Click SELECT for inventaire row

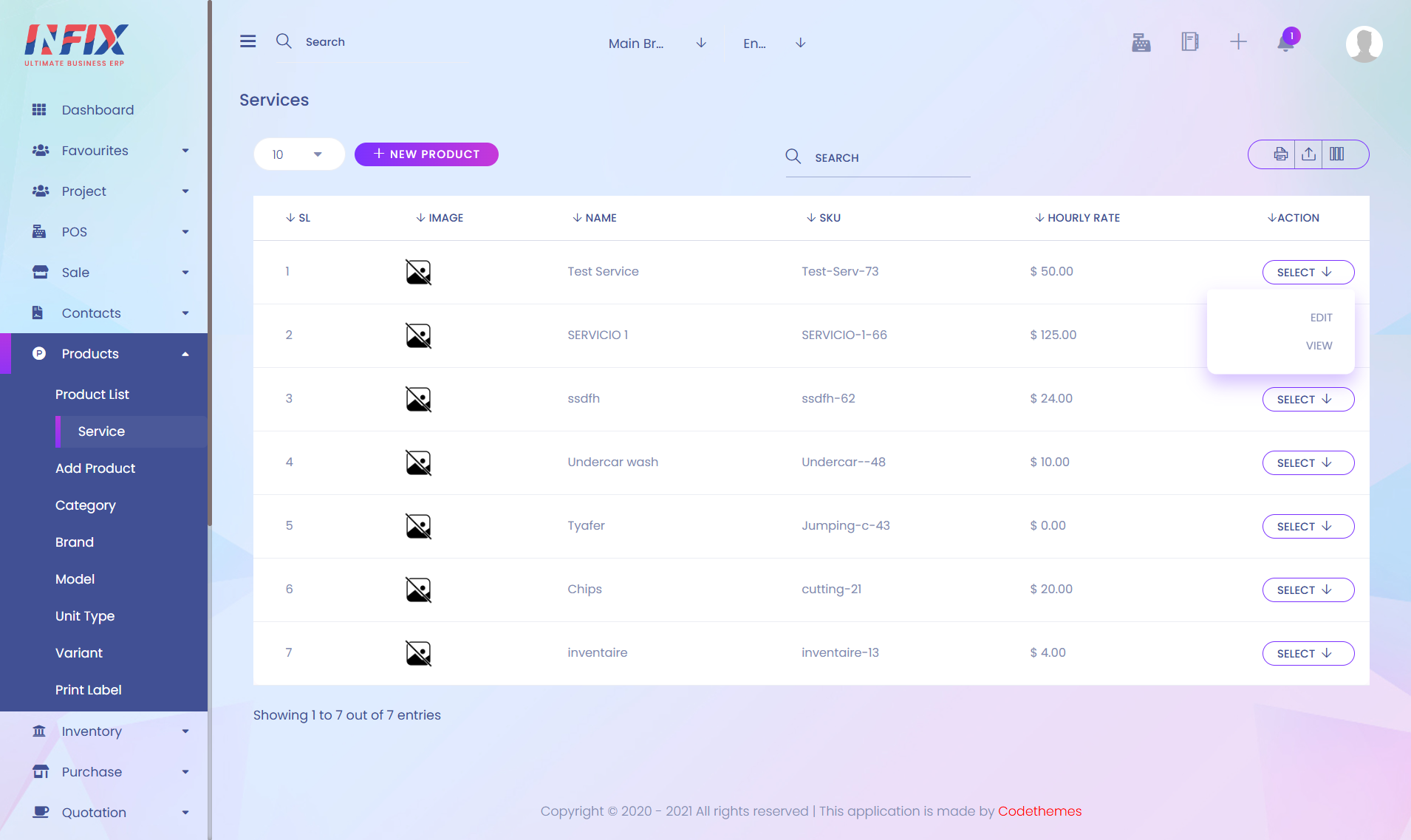(1308, 653)
